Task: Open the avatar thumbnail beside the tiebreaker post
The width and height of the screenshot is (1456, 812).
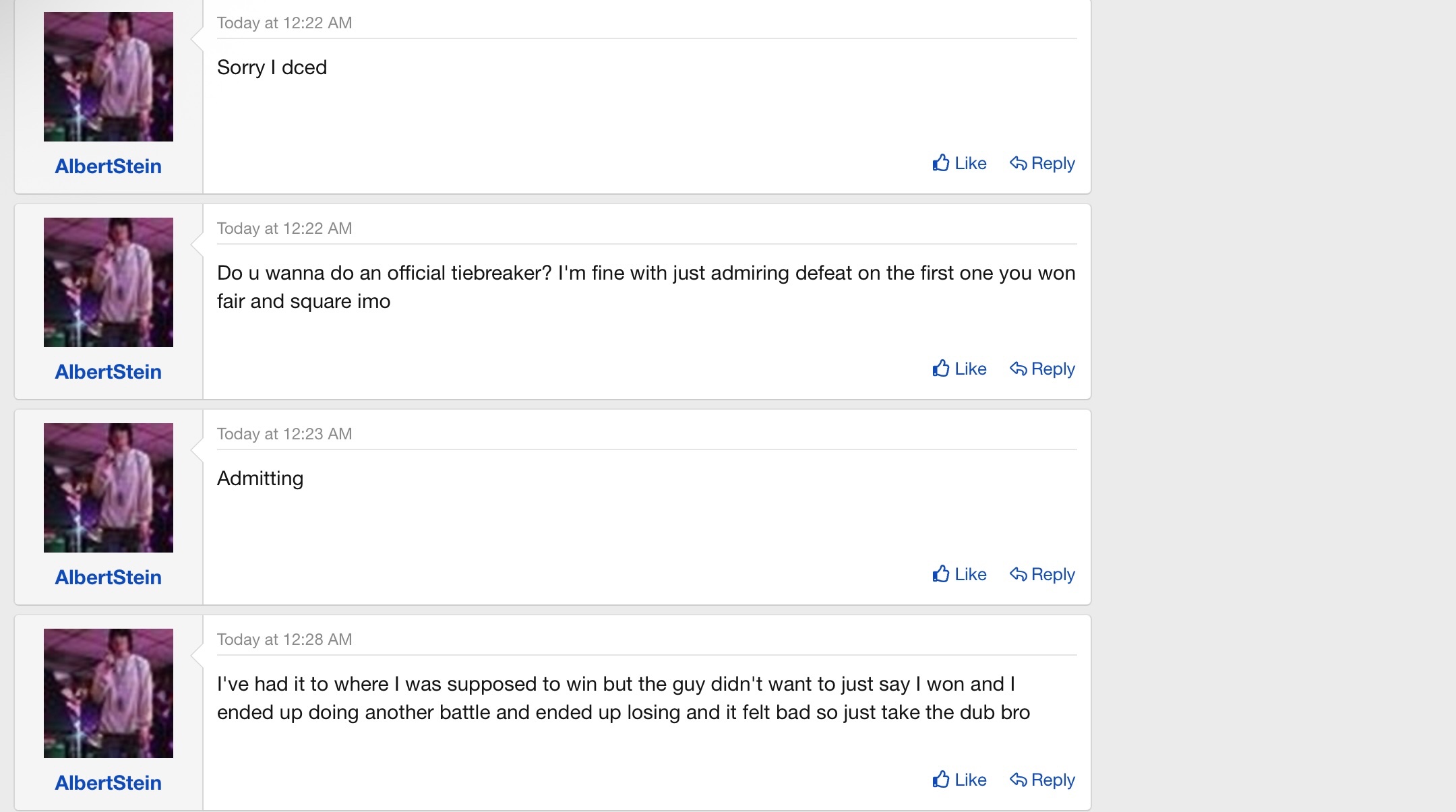Action: click(109, 282)
